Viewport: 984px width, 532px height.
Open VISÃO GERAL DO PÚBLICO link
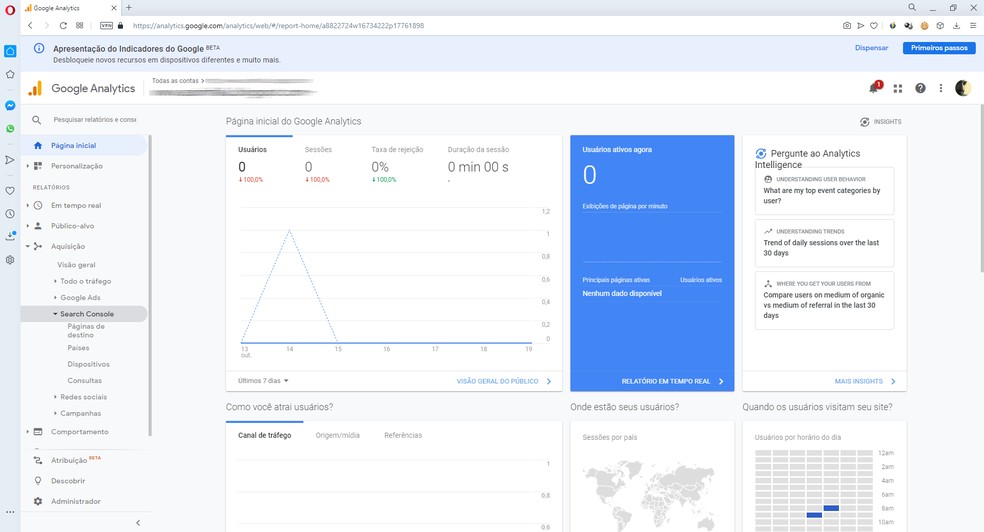tap(504, 381)
